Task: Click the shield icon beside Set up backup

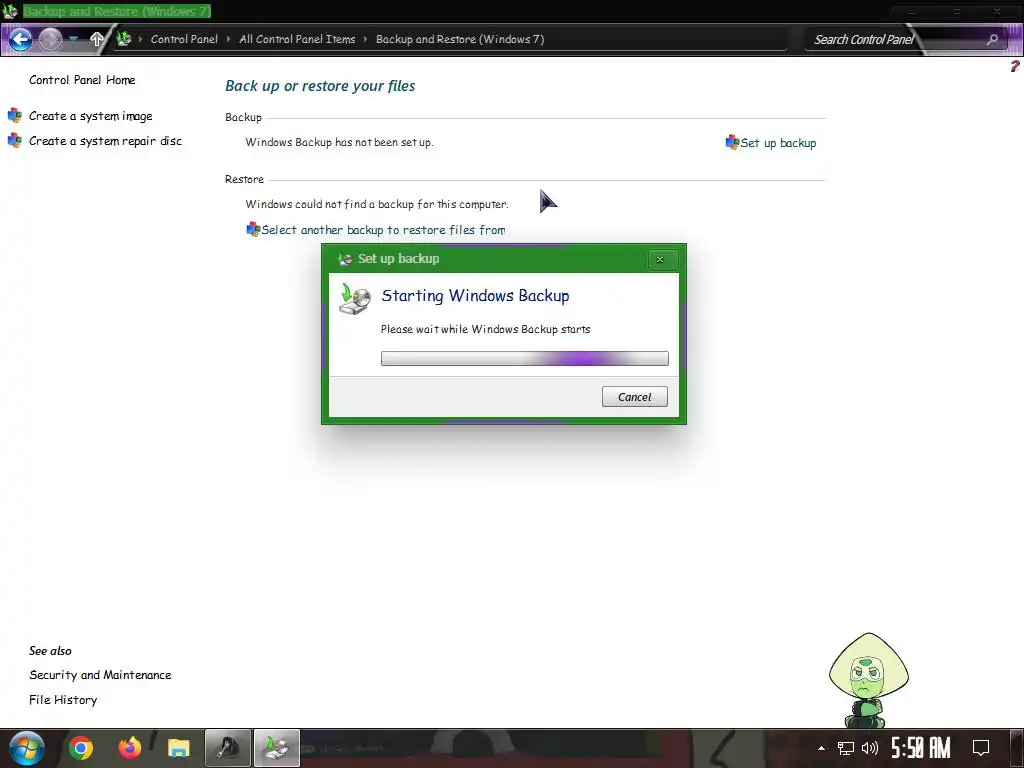Action: coord(732,142)
